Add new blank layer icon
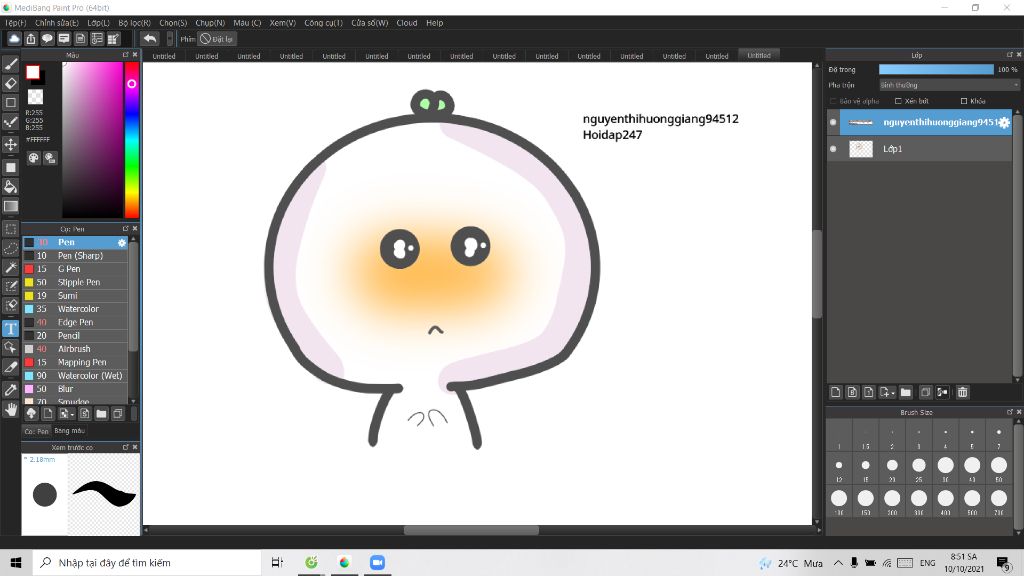 835,392
